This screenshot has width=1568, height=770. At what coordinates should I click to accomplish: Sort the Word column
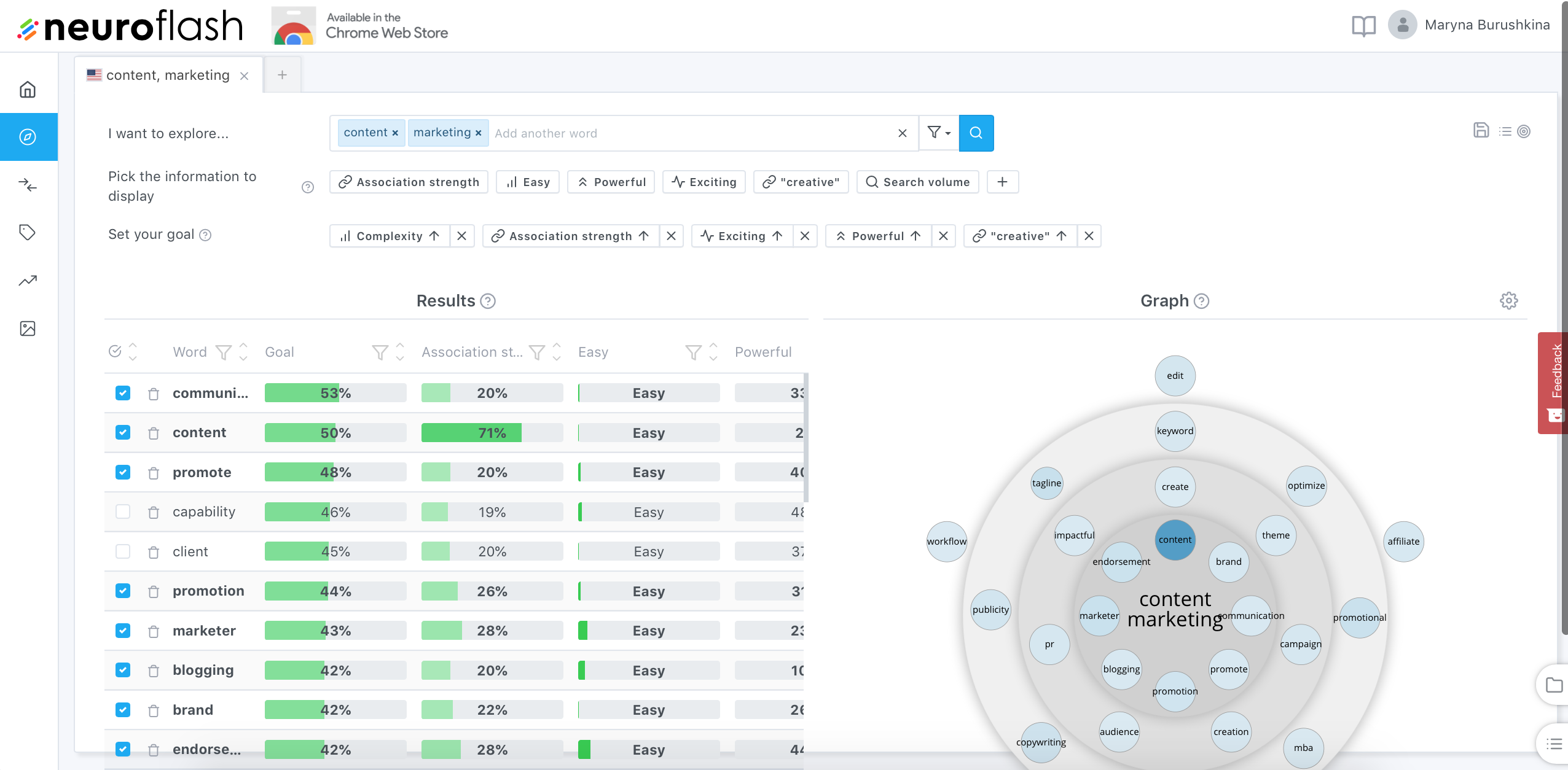point(243,352)
